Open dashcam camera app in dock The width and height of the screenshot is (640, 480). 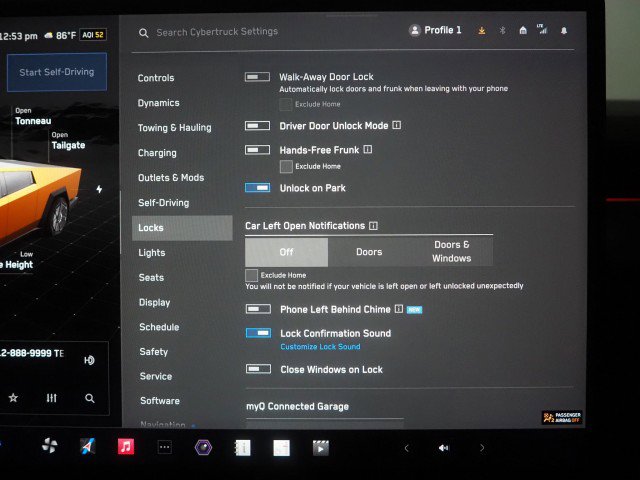coord(203,447)
